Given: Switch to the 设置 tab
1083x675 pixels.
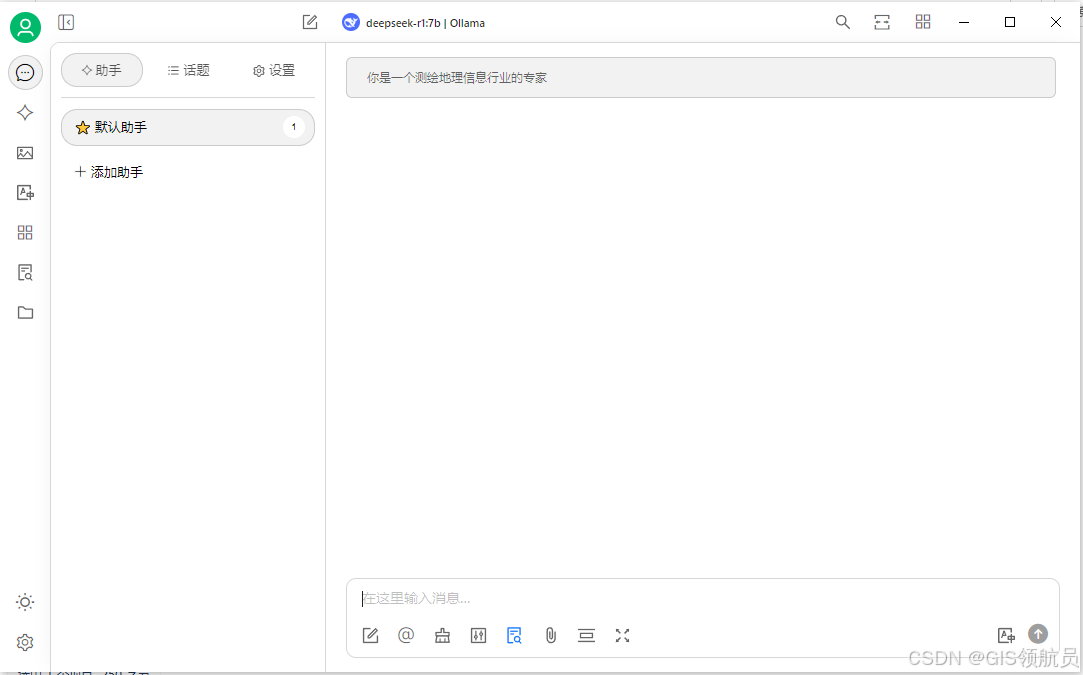Looking at the screenshot, I should pyautogui.click(x=274, y=70).
